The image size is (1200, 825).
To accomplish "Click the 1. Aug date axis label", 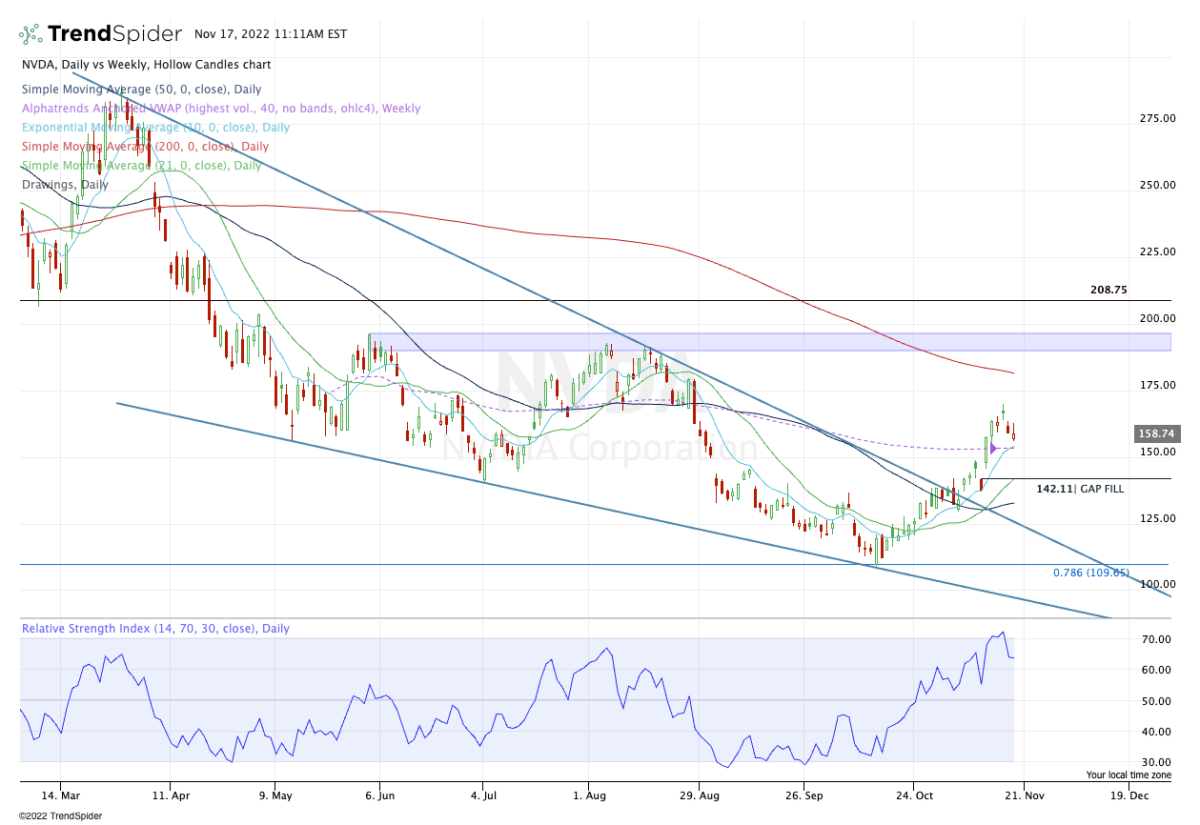I will tap(588, 797).
